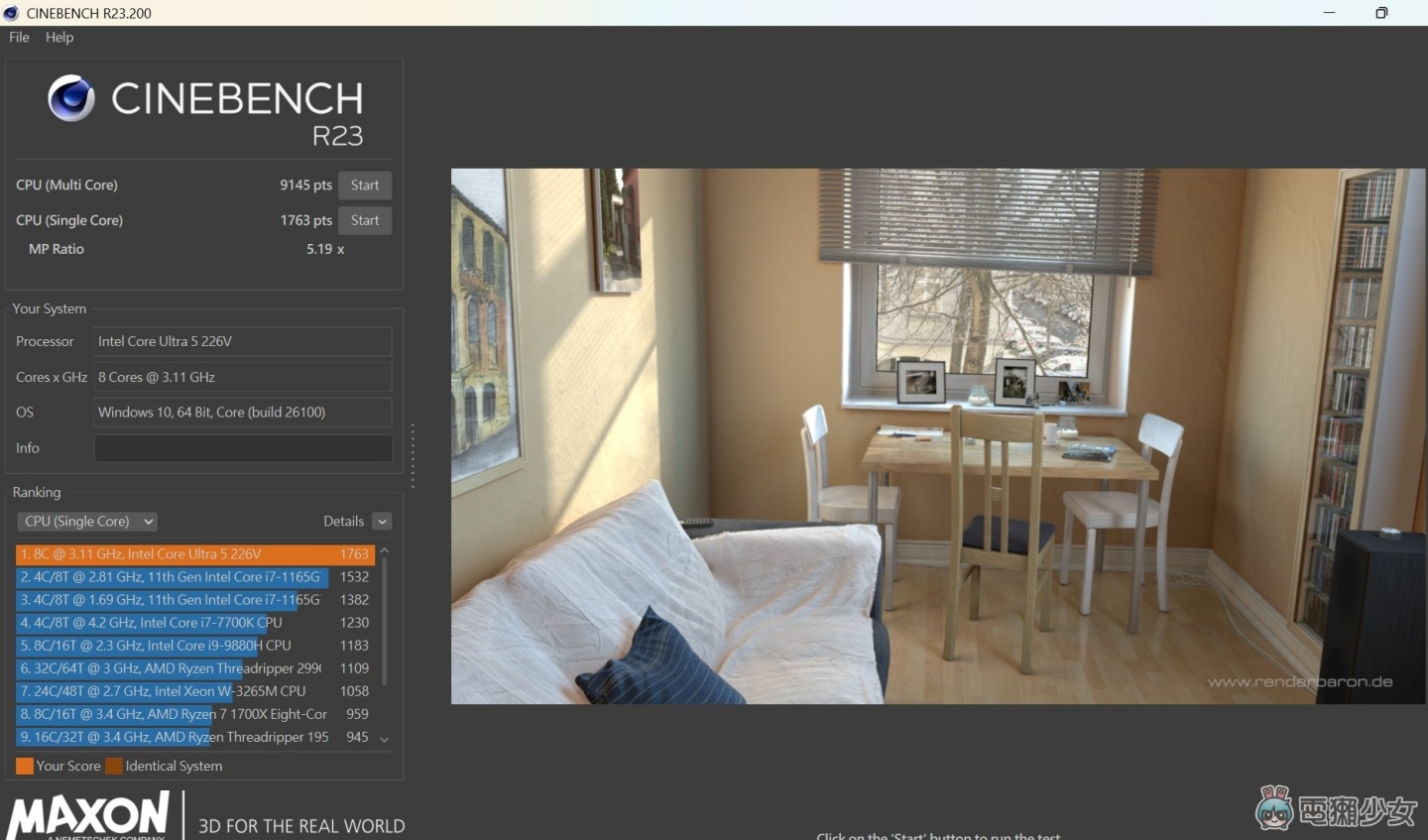Viewport: 1428px width, 840px height.
Task: Start the CPU Multi Core test
Action: [x=365, y=185]
